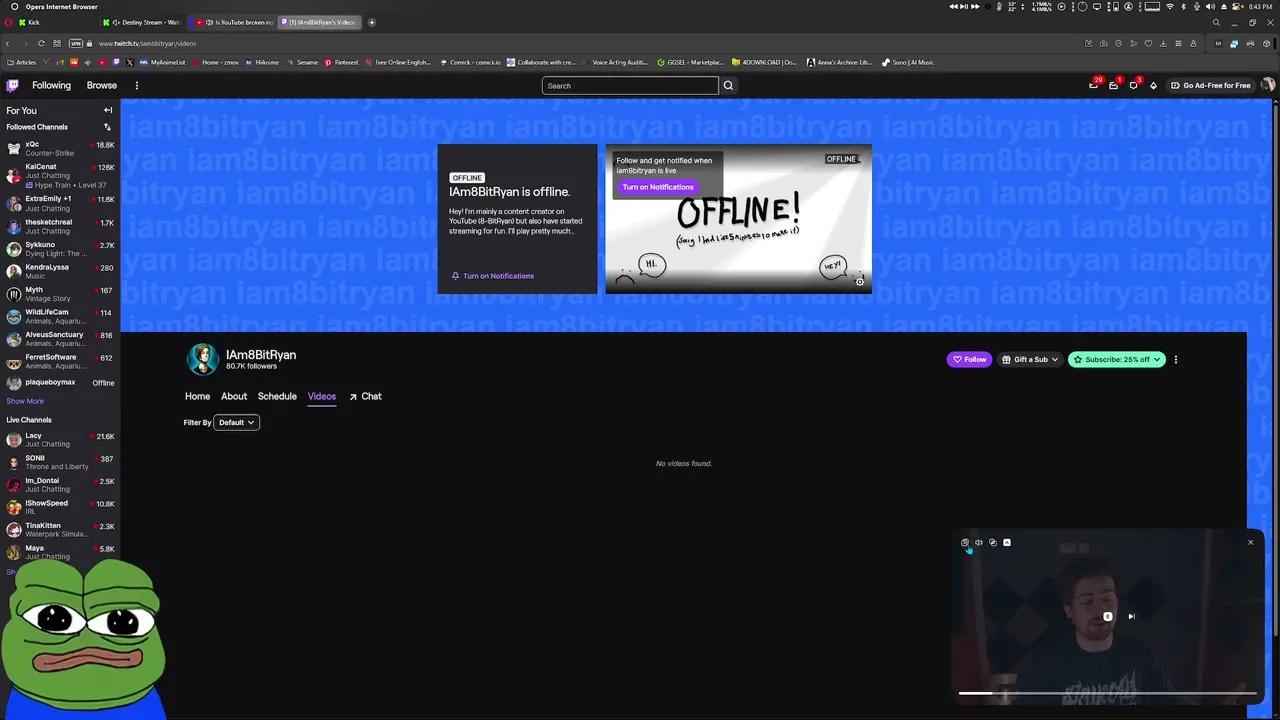The height and width of the screenshot is (720, 1280).
Task: Click the browser address bar URL
Action: [x=147, y=43]
